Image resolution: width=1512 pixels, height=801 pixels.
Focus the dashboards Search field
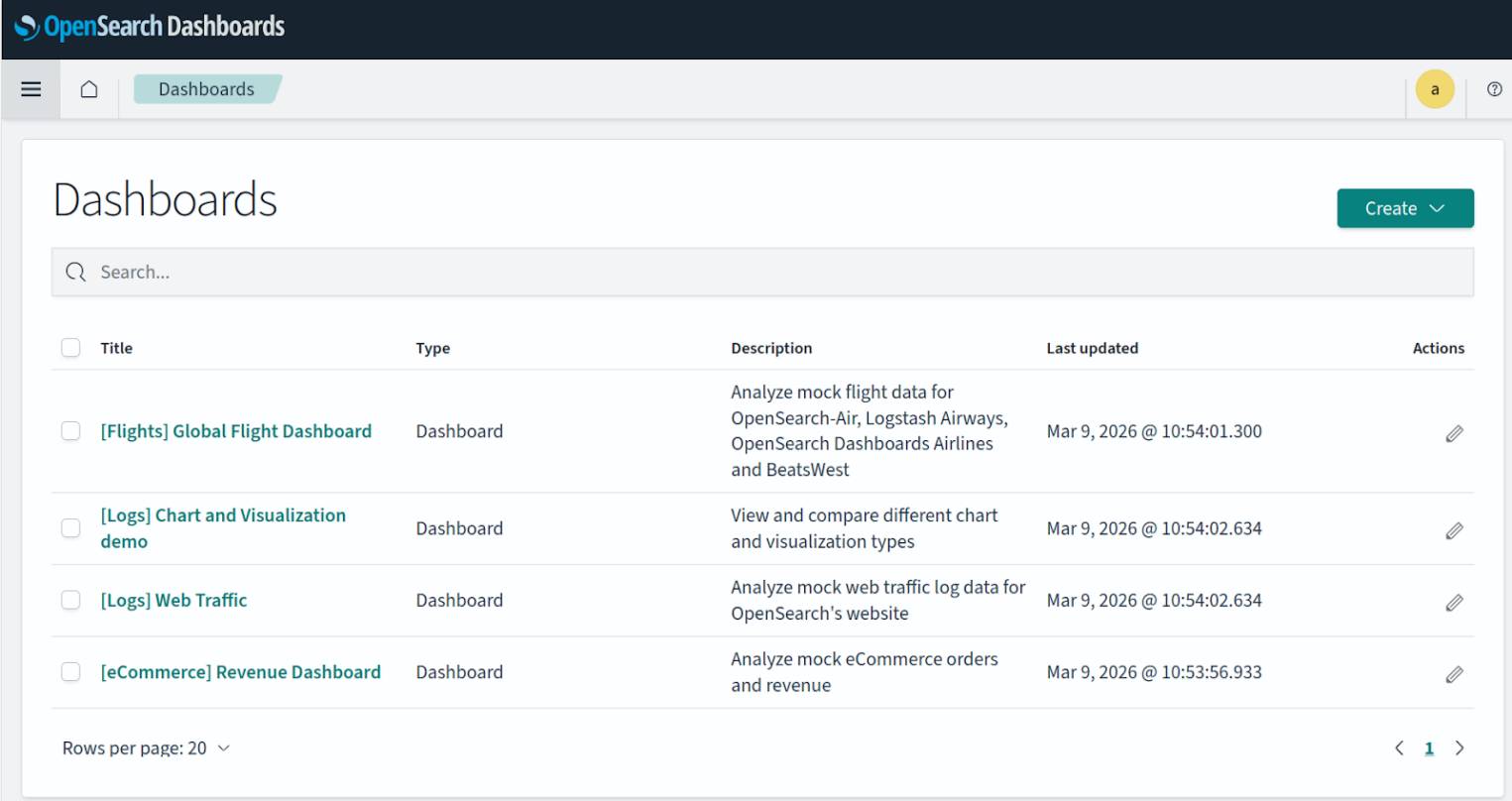click(x=761, y=272)
